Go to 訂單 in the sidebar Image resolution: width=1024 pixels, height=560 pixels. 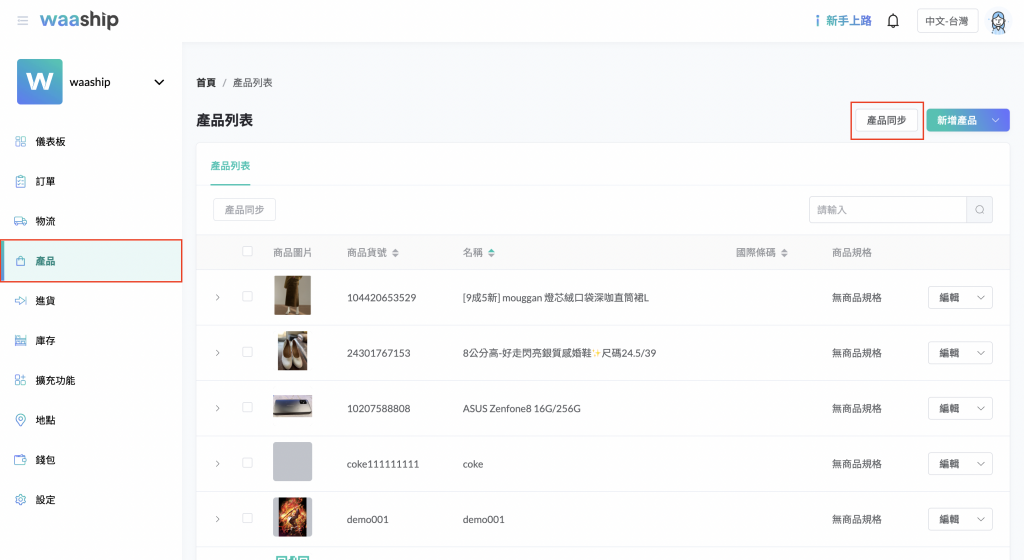tap(45, 182)
